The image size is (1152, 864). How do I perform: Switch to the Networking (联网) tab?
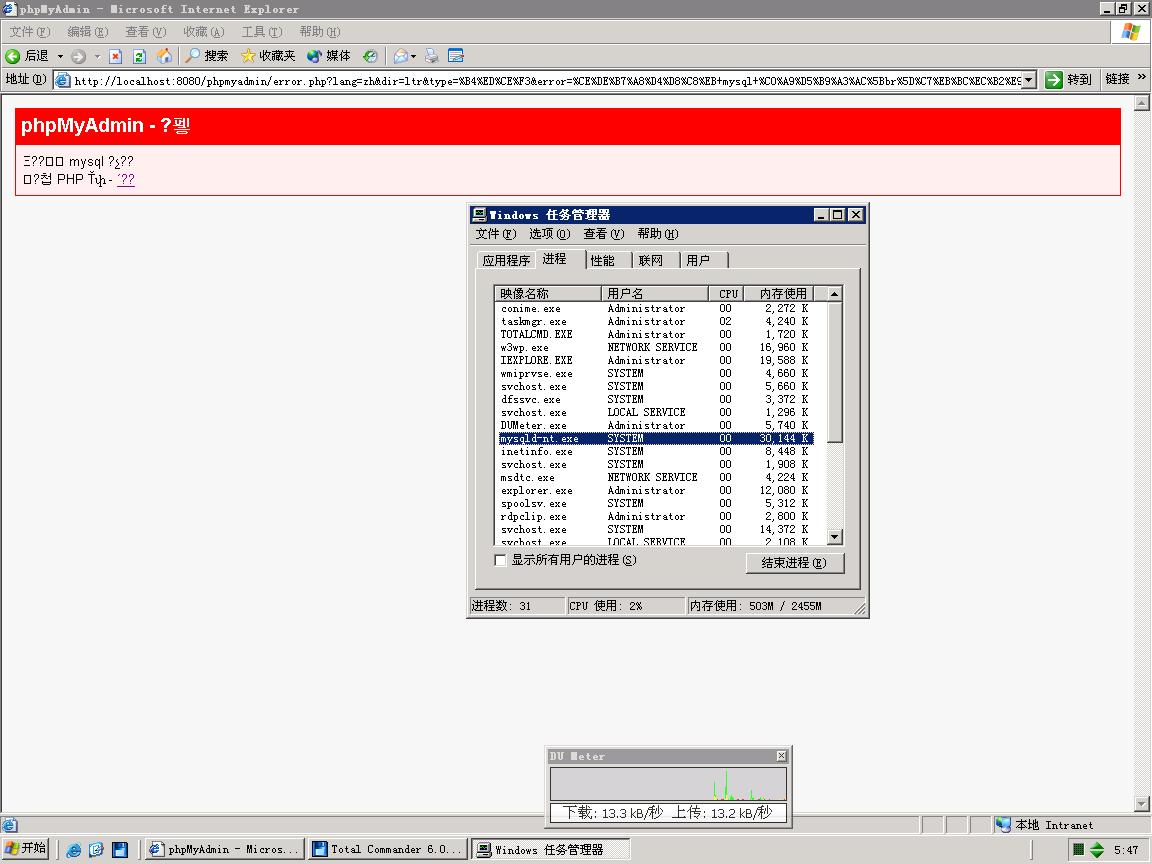tap(657, 261)
